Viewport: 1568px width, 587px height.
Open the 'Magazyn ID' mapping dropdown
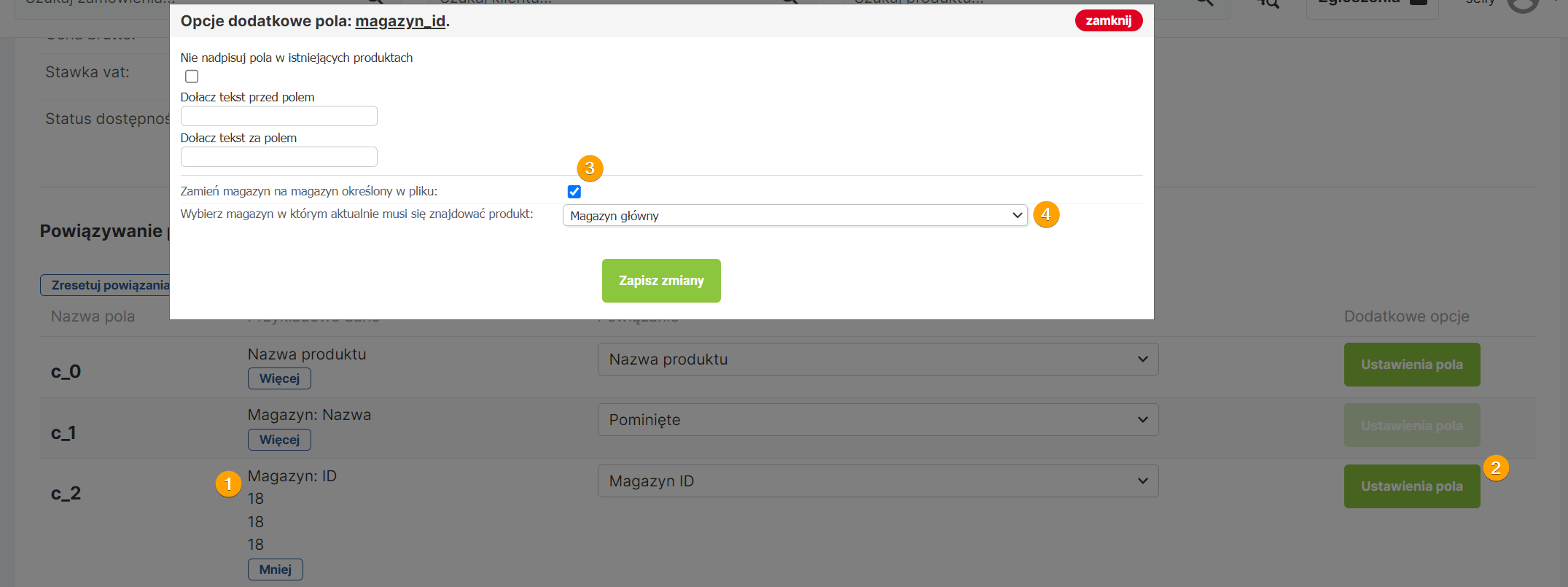click(878, 481)
